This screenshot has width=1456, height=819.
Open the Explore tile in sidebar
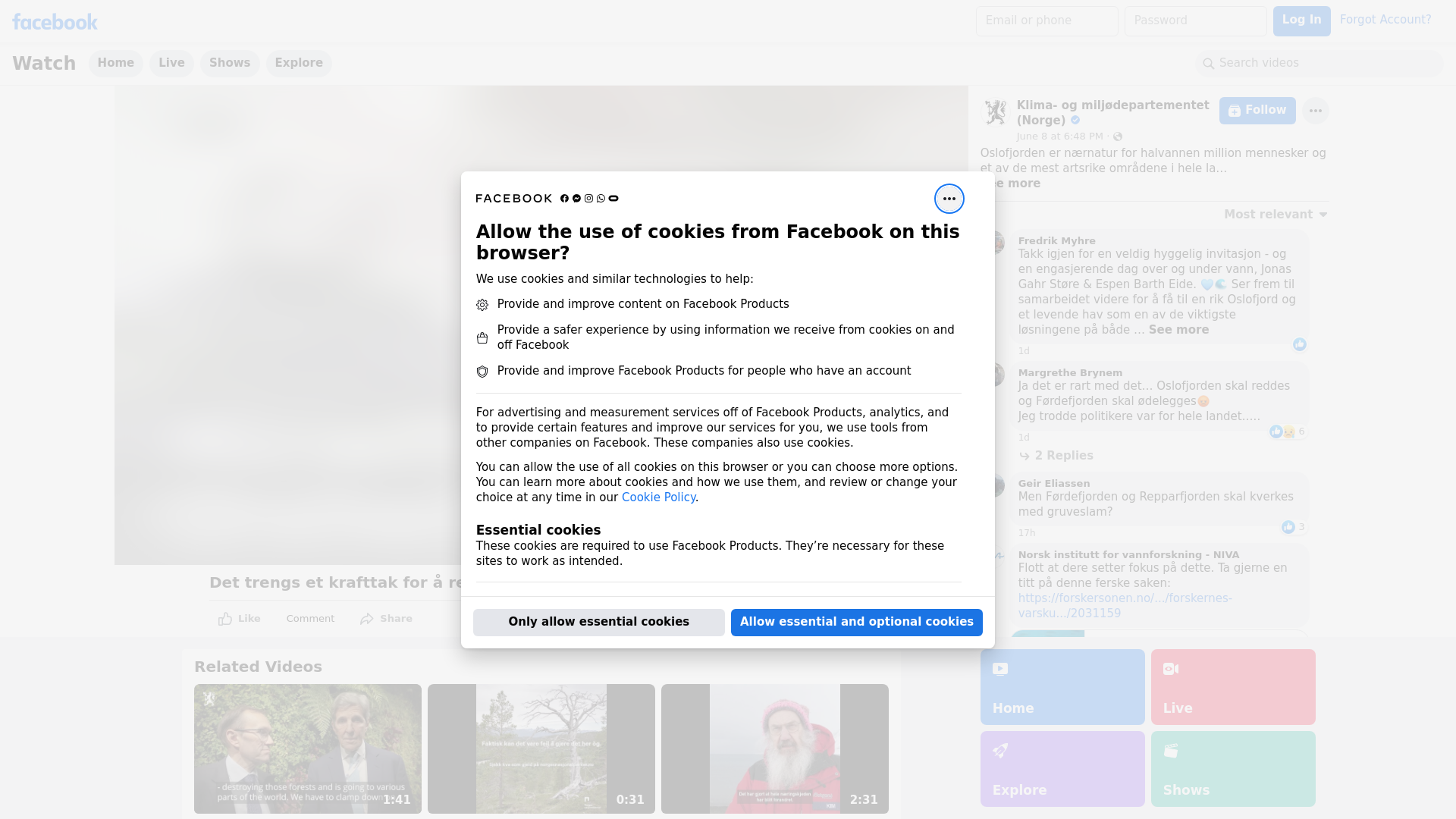tap(1062, 769)
